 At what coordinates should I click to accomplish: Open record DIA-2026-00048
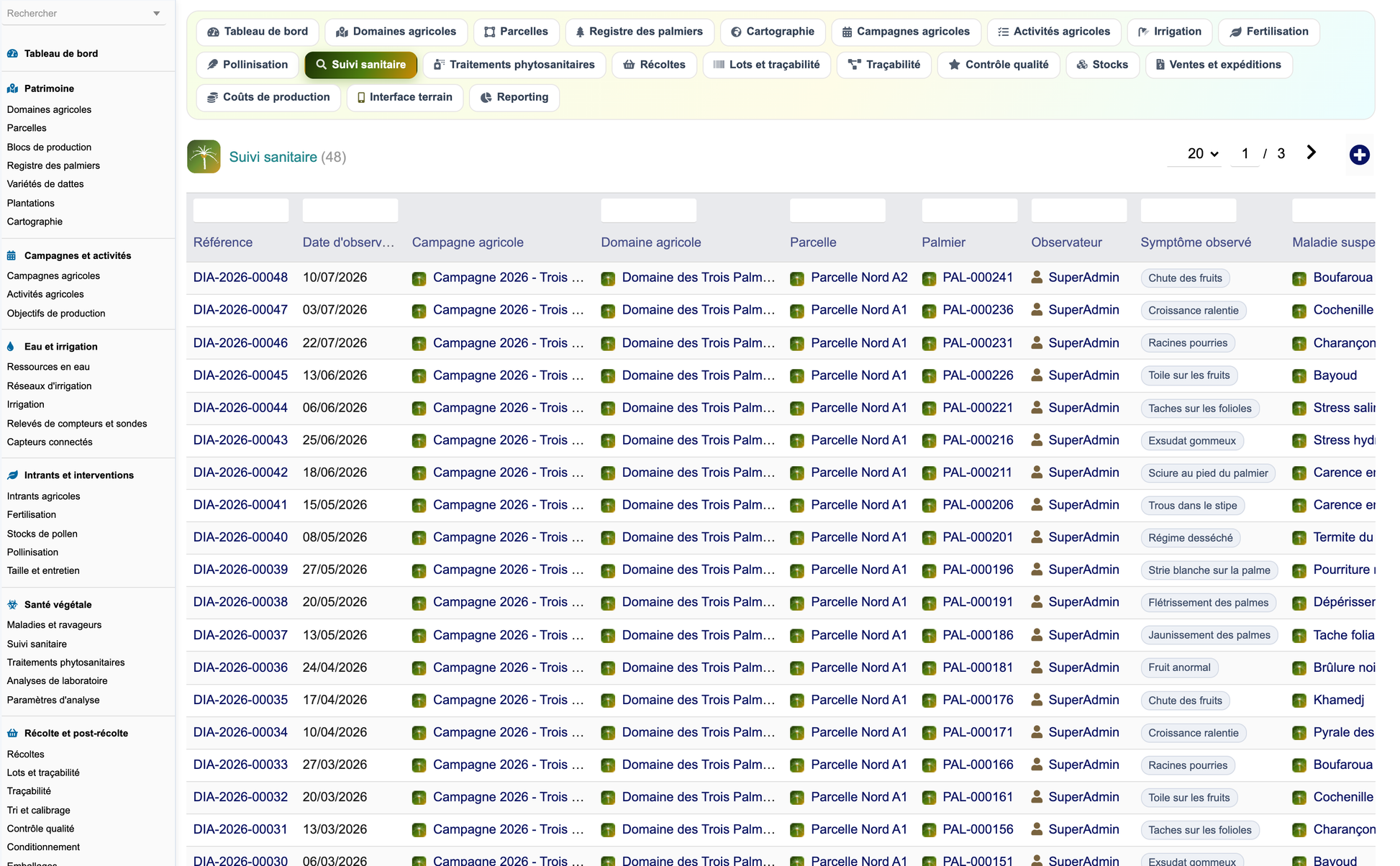240,278
